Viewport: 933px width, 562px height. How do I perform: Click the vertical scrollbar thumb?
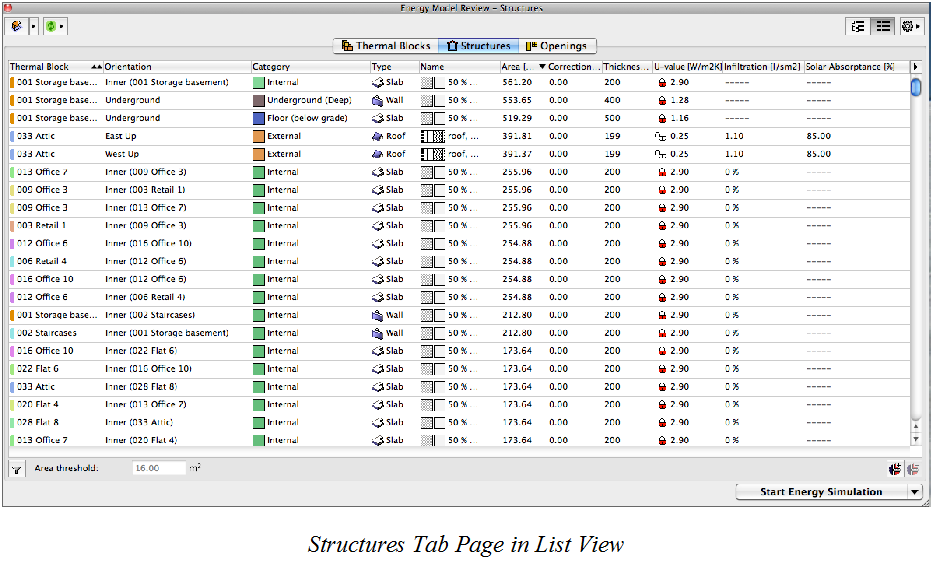[916, 87]
